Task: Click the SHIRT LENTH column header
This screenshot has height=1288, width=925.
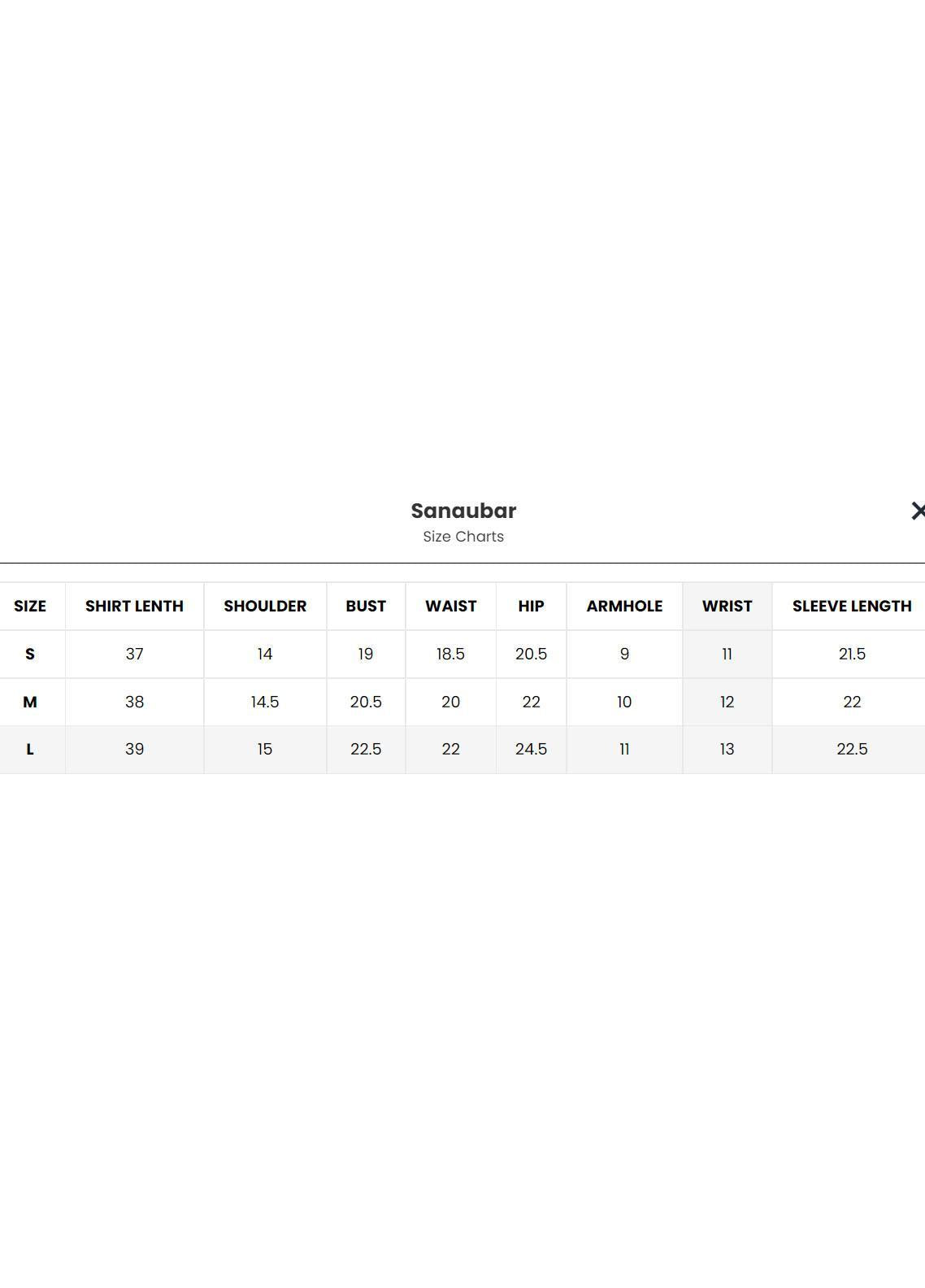Action: tap(134, 606)
